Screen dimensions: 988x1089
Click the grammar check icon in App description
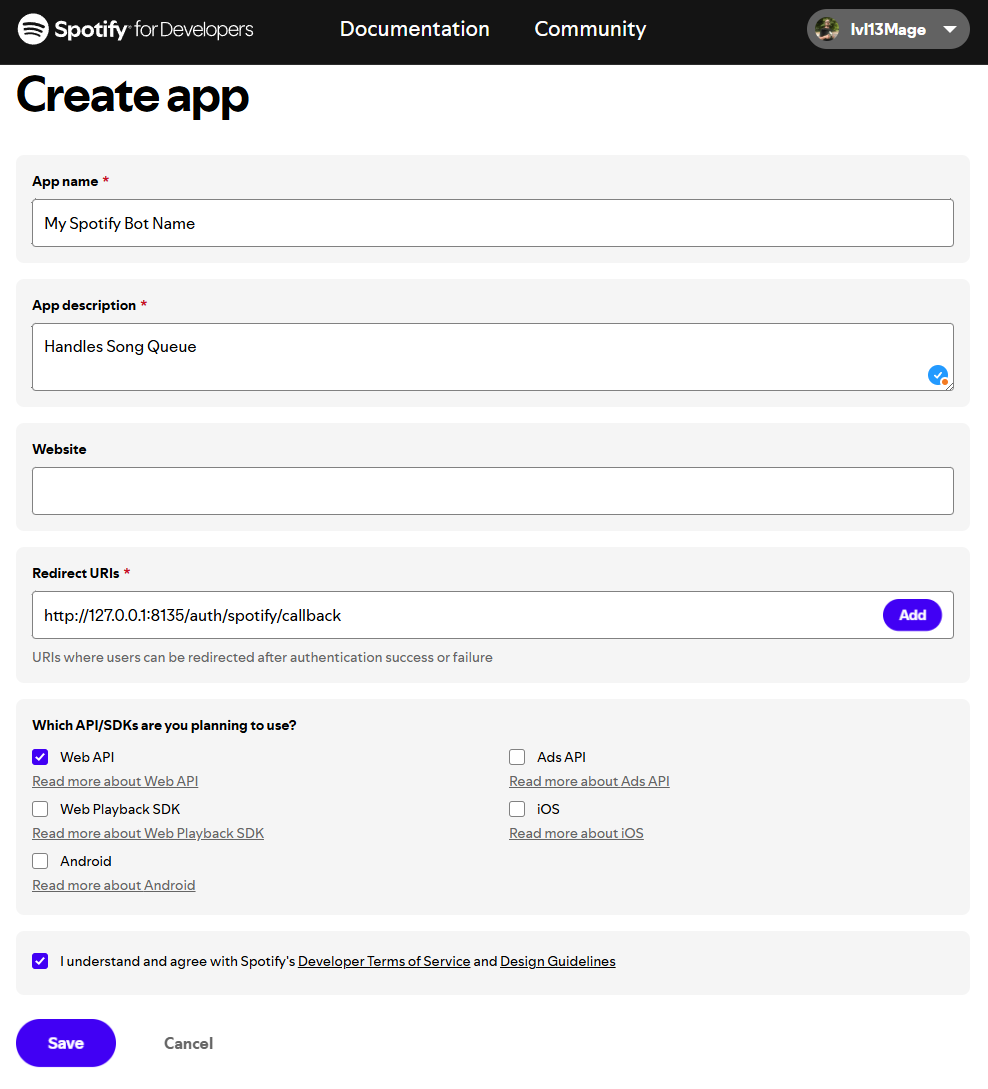pyautogui.click(x=938, y=376)
